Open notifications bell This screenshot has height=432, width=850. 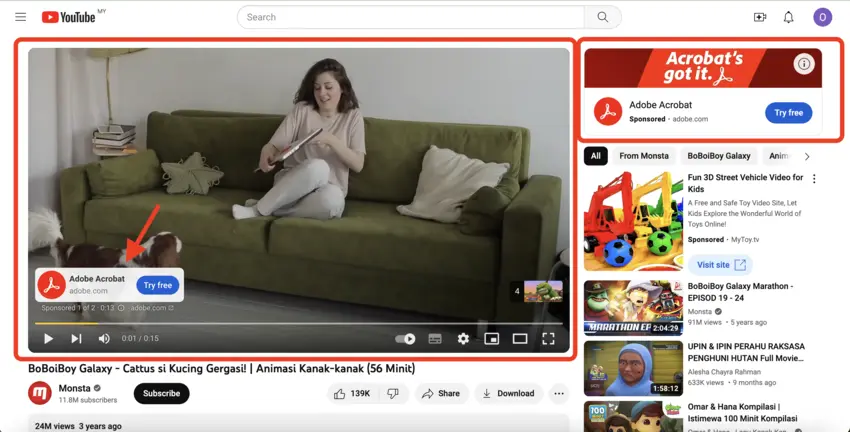[788, 17]
